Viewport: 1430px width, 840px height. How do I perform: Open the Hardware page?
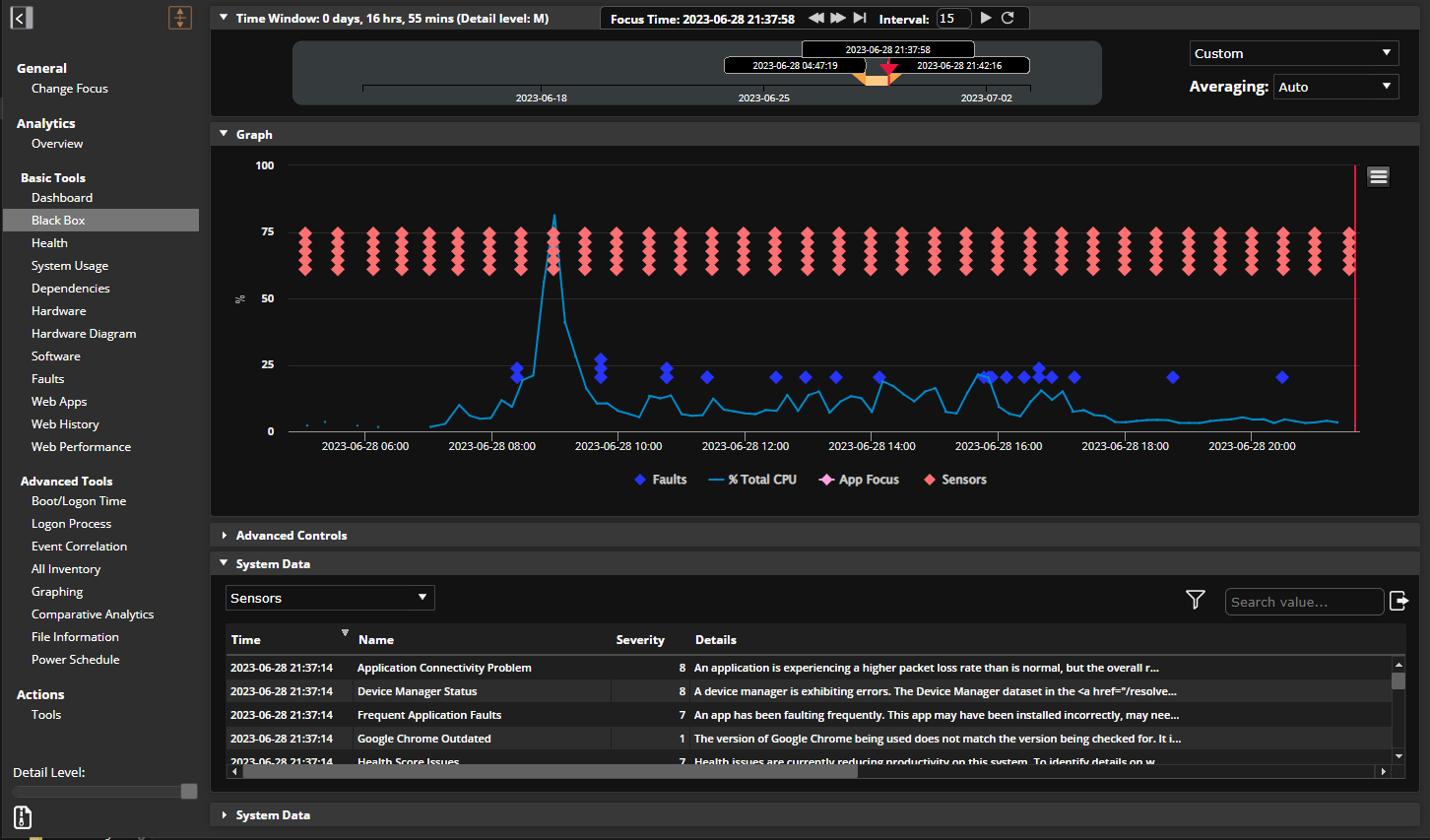(x=59, y=311)
